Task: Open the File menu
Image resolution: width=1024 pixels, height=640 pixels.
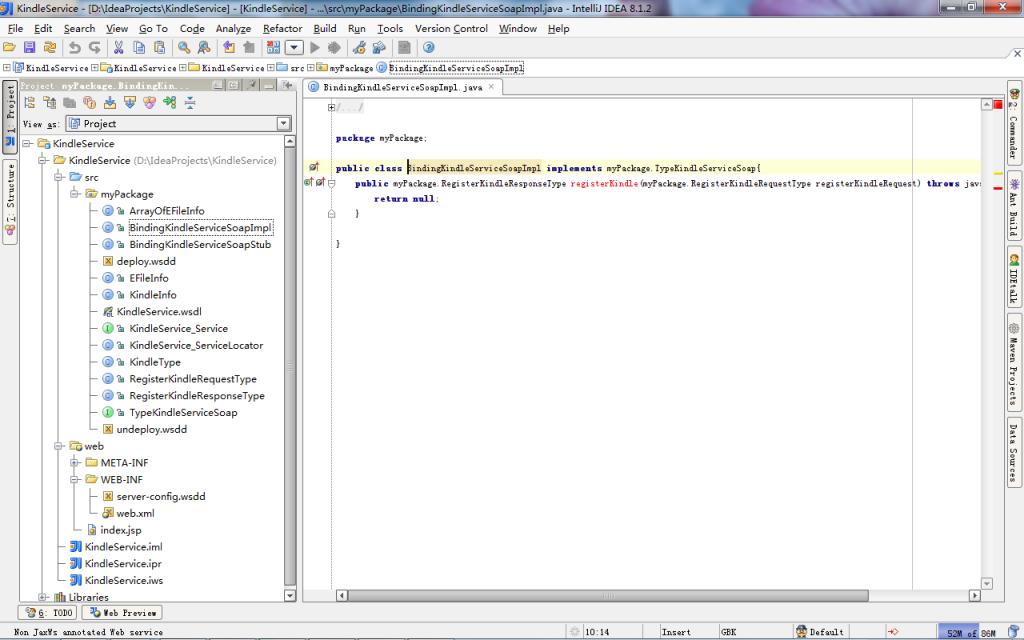Action: tap(15, 29)
